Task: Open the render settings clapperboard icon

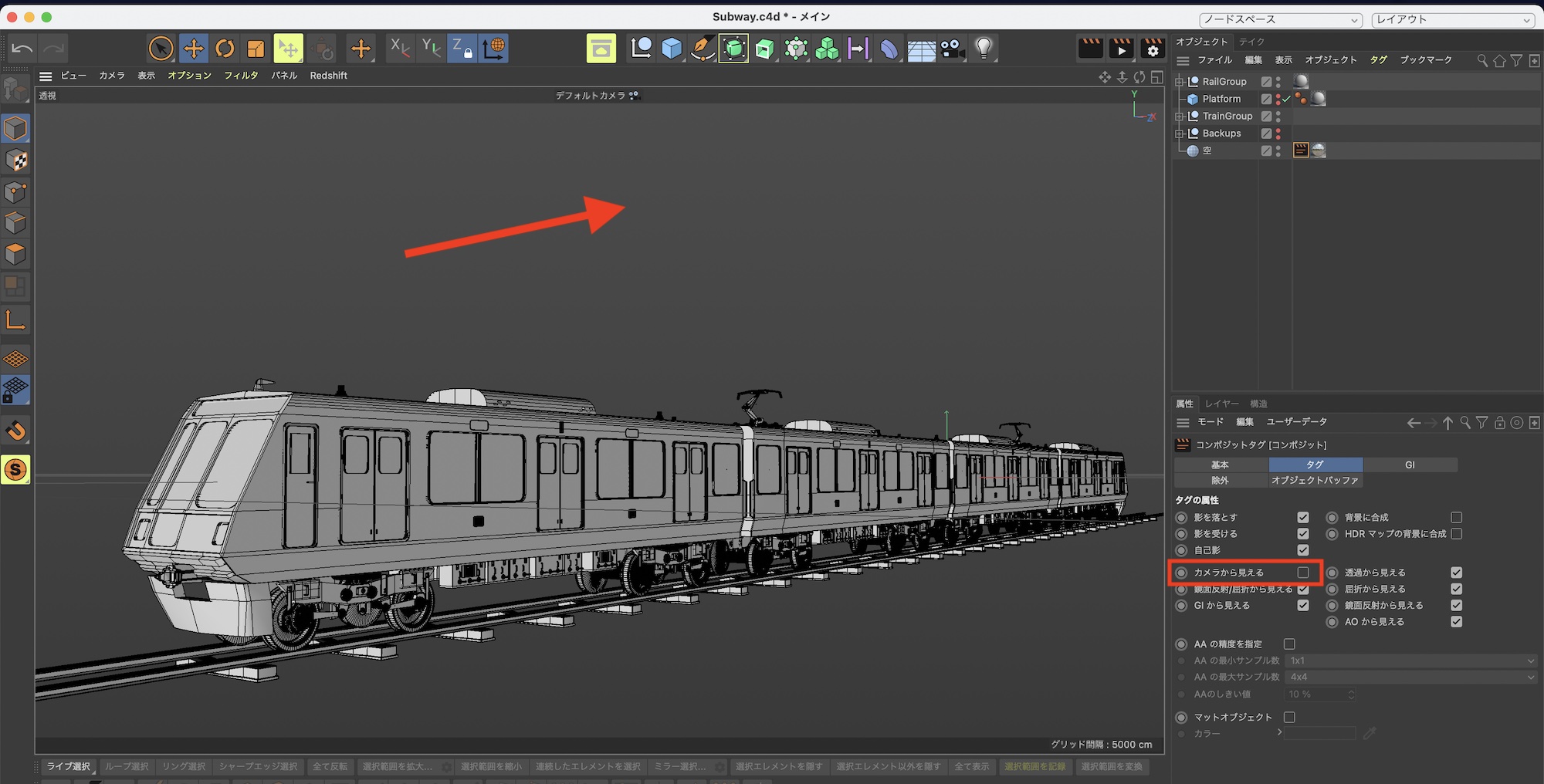Action: tap(1153, 49)
